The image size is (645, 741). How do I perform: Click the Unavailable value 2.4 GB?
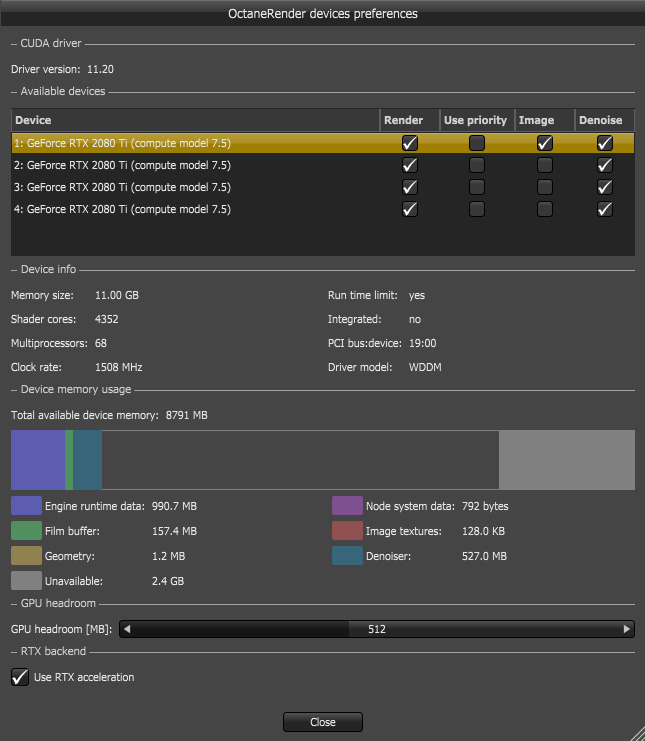coord(168,581)
